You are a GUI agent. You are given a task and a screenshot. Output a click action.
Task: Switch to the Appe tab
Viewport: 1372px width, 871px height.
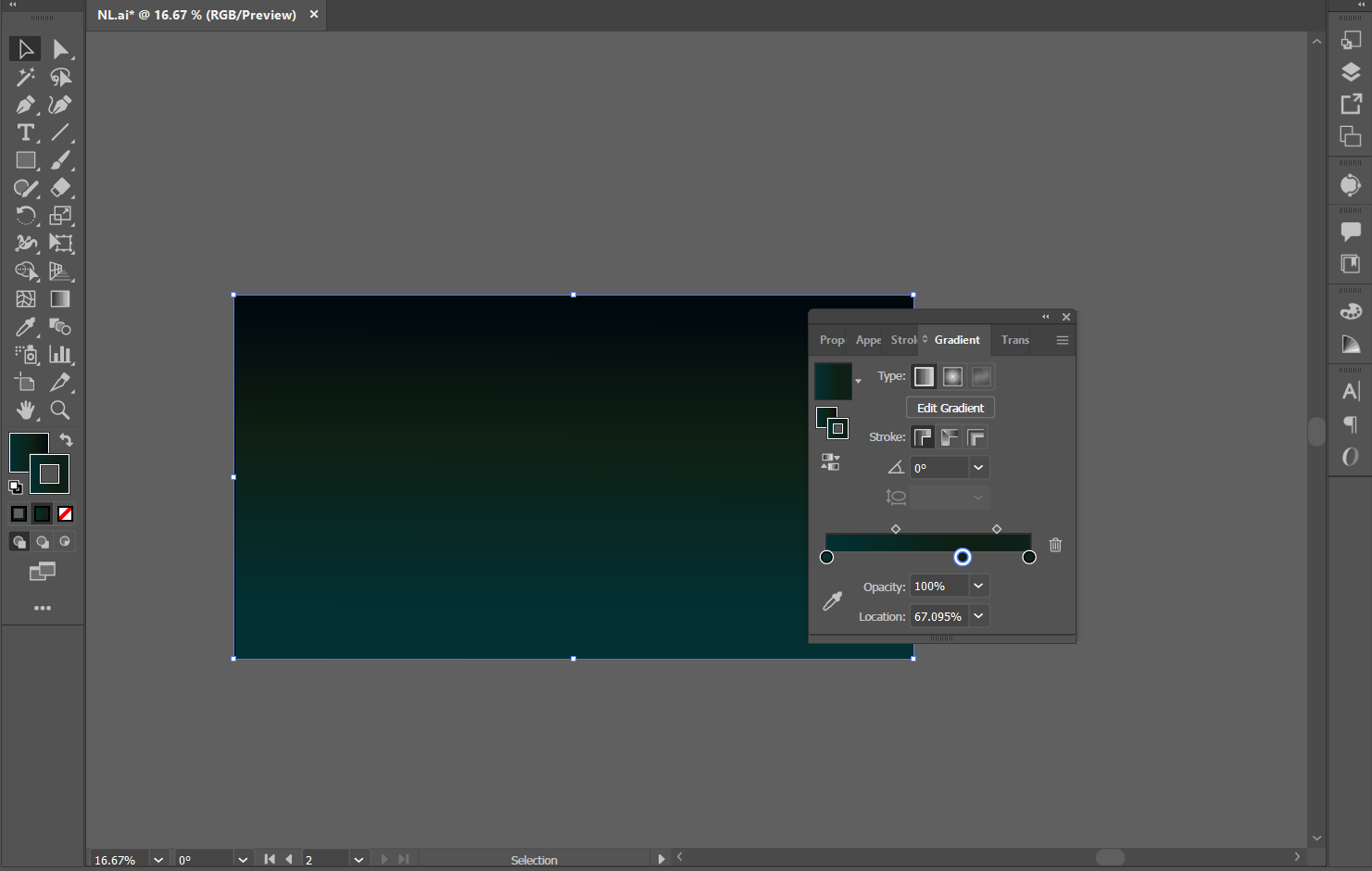click(868, 340)
